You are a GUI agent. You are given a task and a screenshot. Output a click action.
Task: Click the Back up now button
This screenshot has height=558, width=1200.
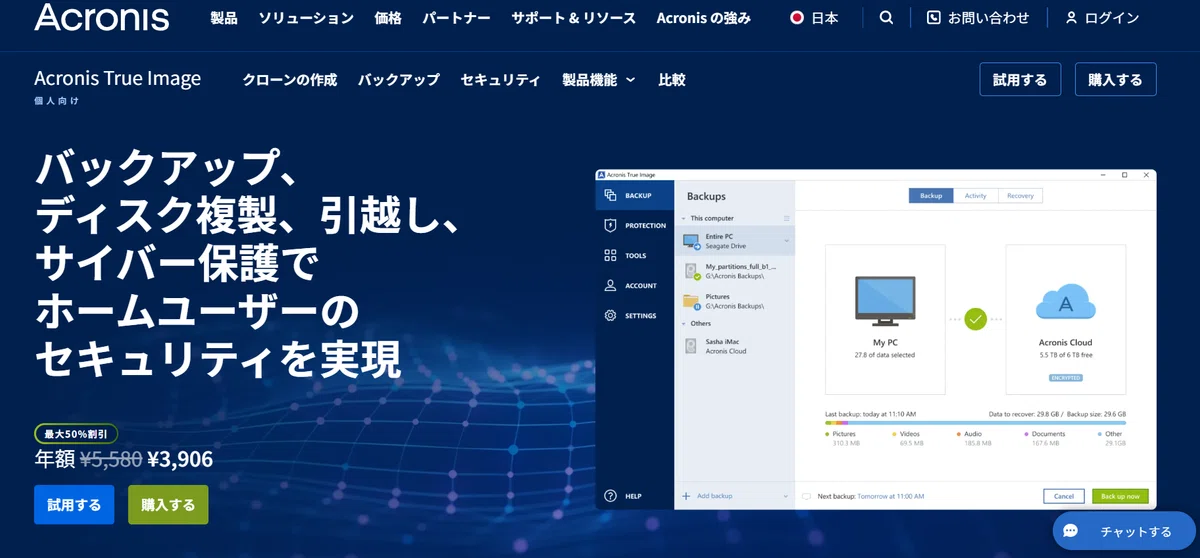click(x=1121, y=496)
